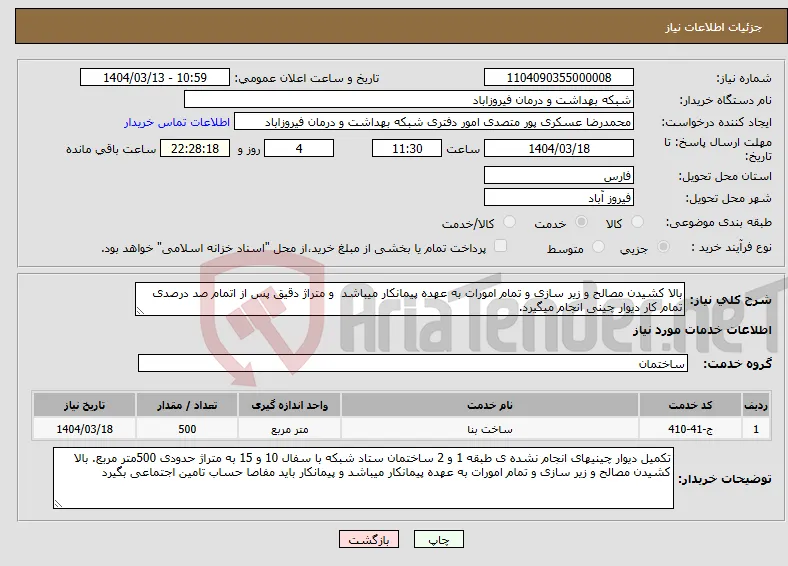
Task: Click the response deadline date field 1404/03/18
Action: (558, 148)
